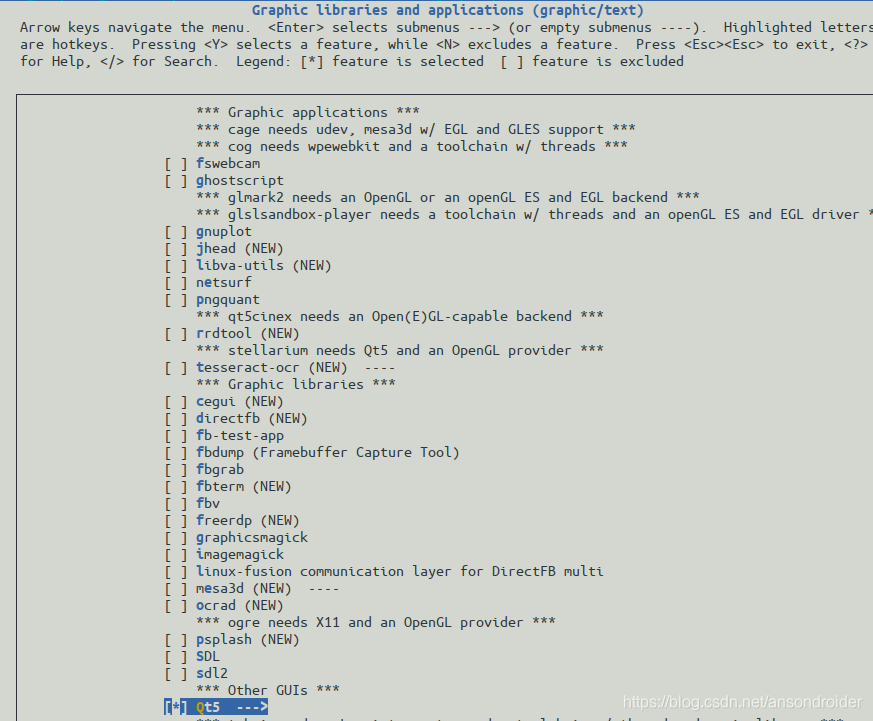Open the empty mesa3d submenu dashes
This screenshot has width=873, height=721.
324,588
